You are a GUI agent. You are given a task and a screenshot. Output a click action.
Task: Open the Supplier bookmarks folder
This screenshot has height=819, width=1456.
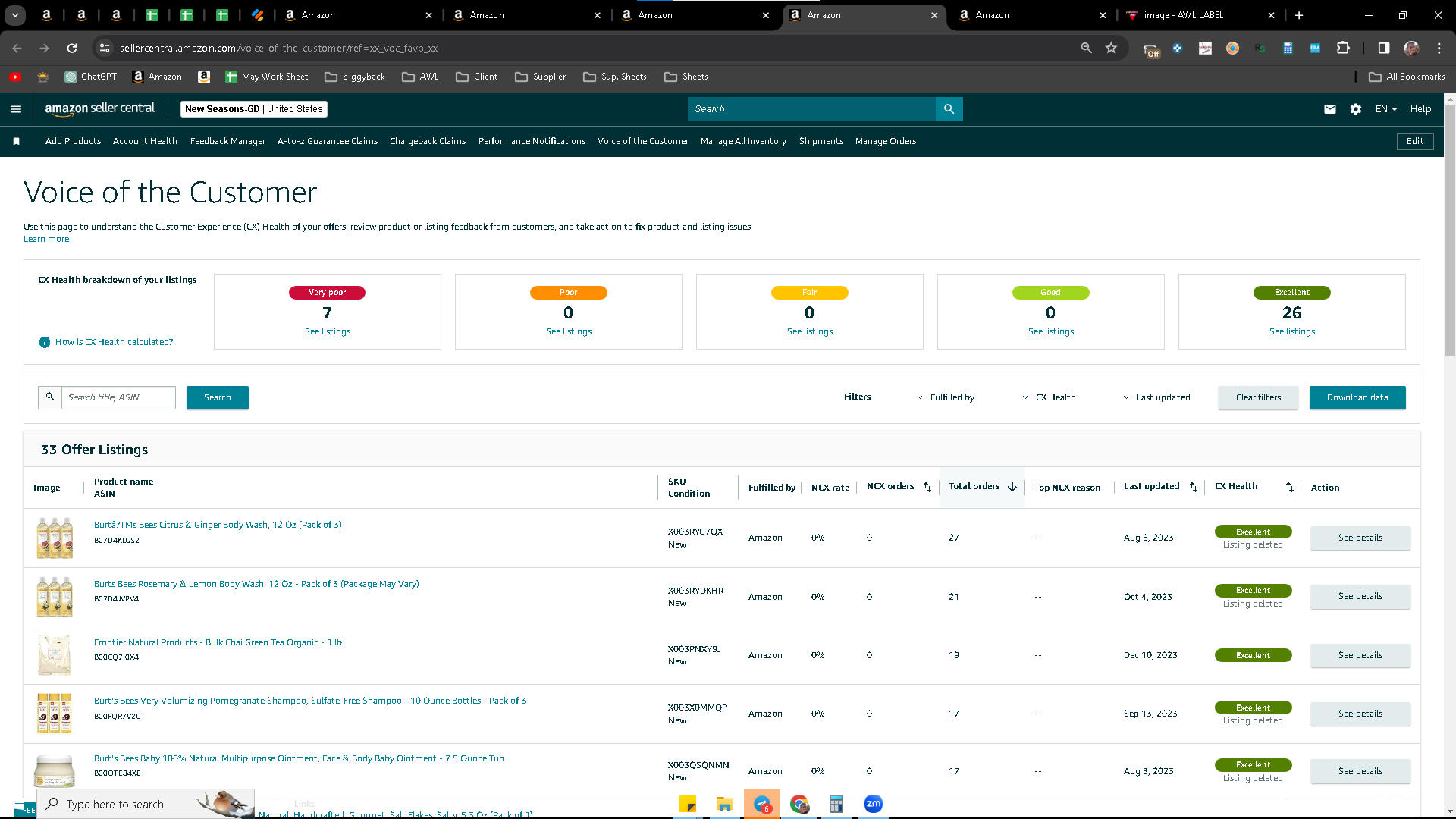point(540,77)
